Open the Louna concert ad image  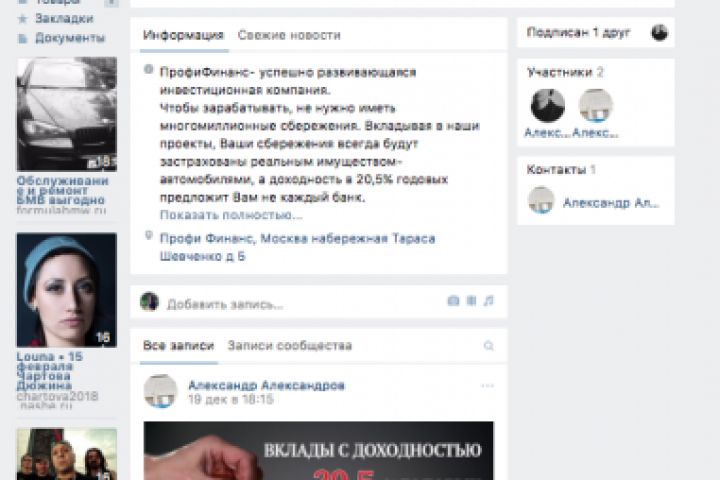(67, 290)
